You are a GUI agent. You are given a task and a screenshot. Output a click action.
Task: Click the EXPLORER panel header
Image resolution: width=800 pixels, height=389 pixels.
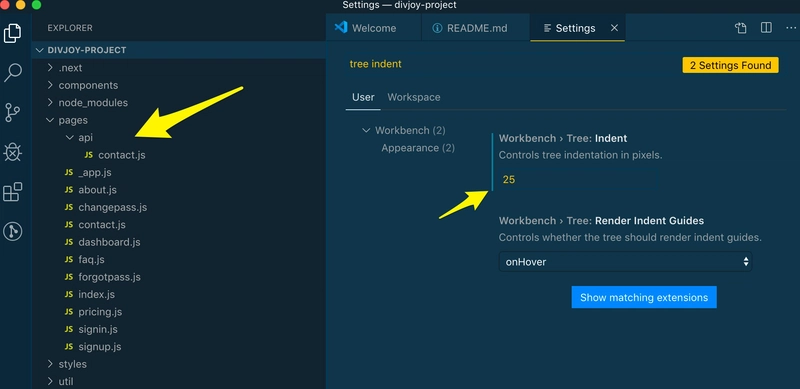click(70, 28)
